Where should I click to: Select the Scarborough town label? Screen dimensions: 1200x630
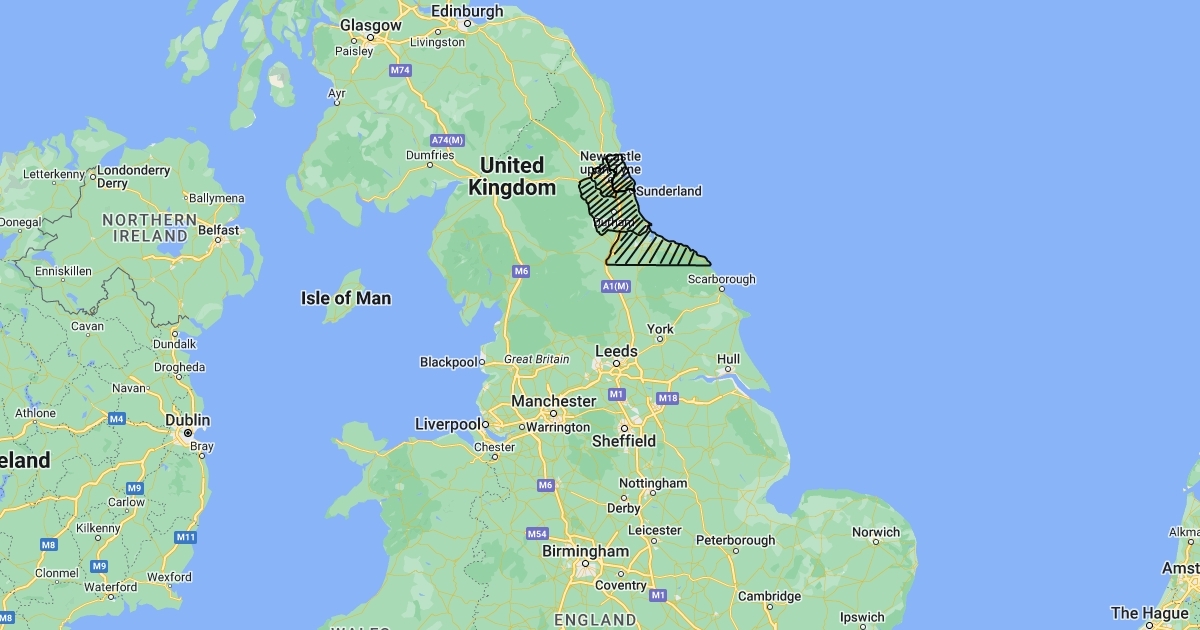click(x=721, y=278)
